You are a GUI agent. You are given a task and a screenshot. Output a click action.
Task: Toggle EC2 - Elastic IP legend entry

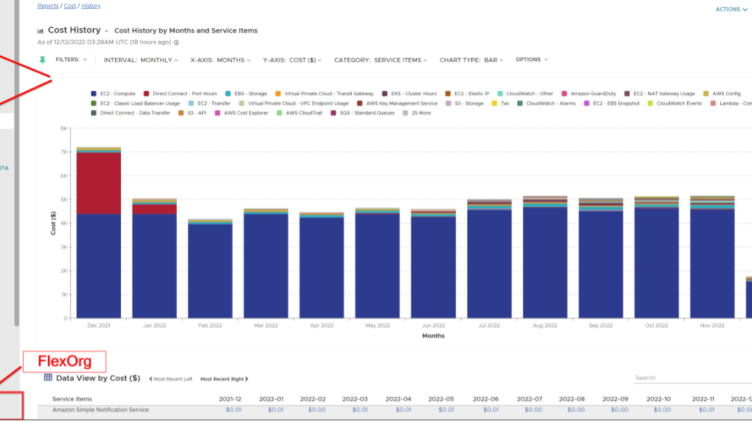467,94
